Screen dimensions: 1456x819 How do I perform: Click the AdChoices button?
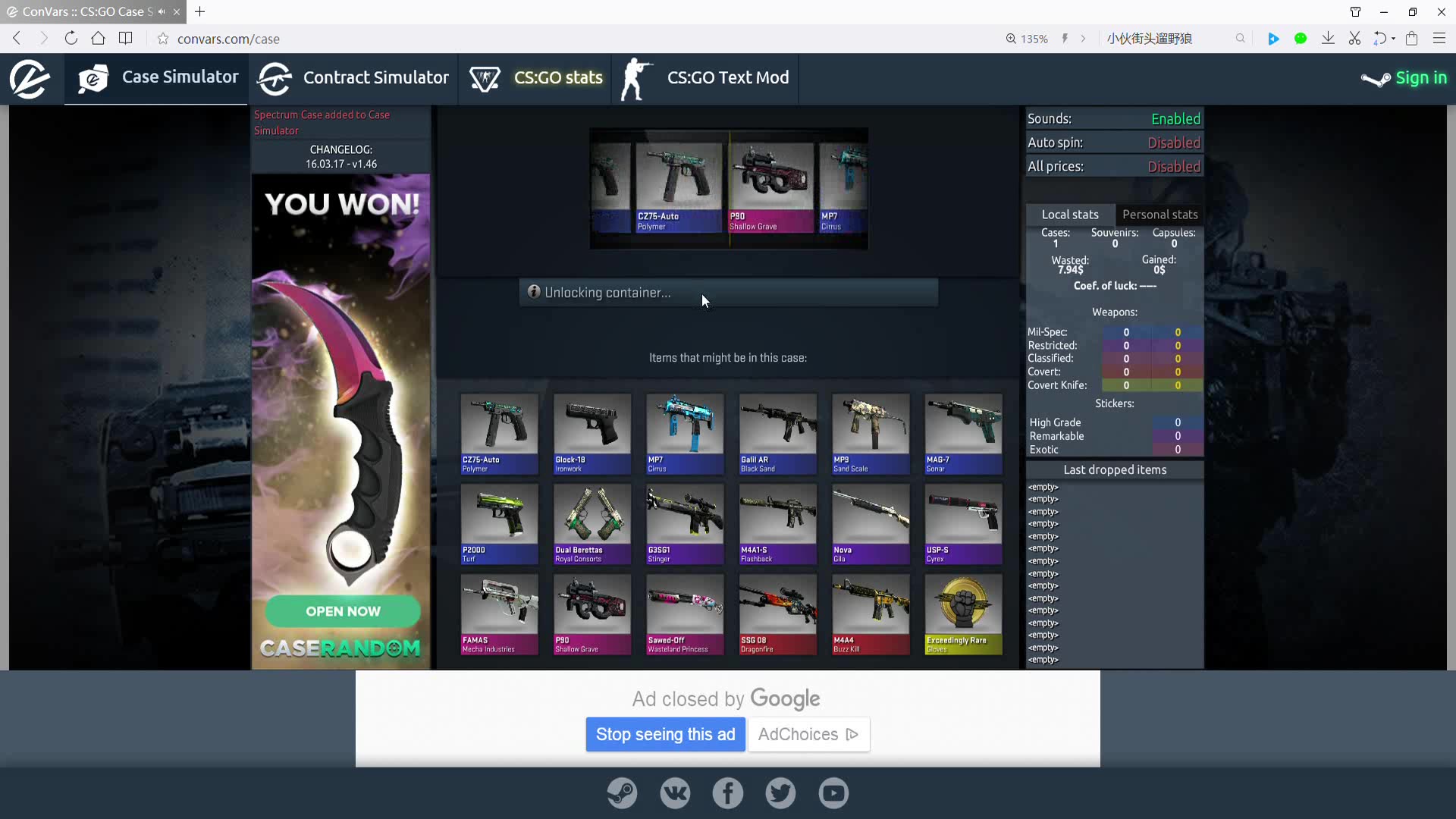coord(808,735)
